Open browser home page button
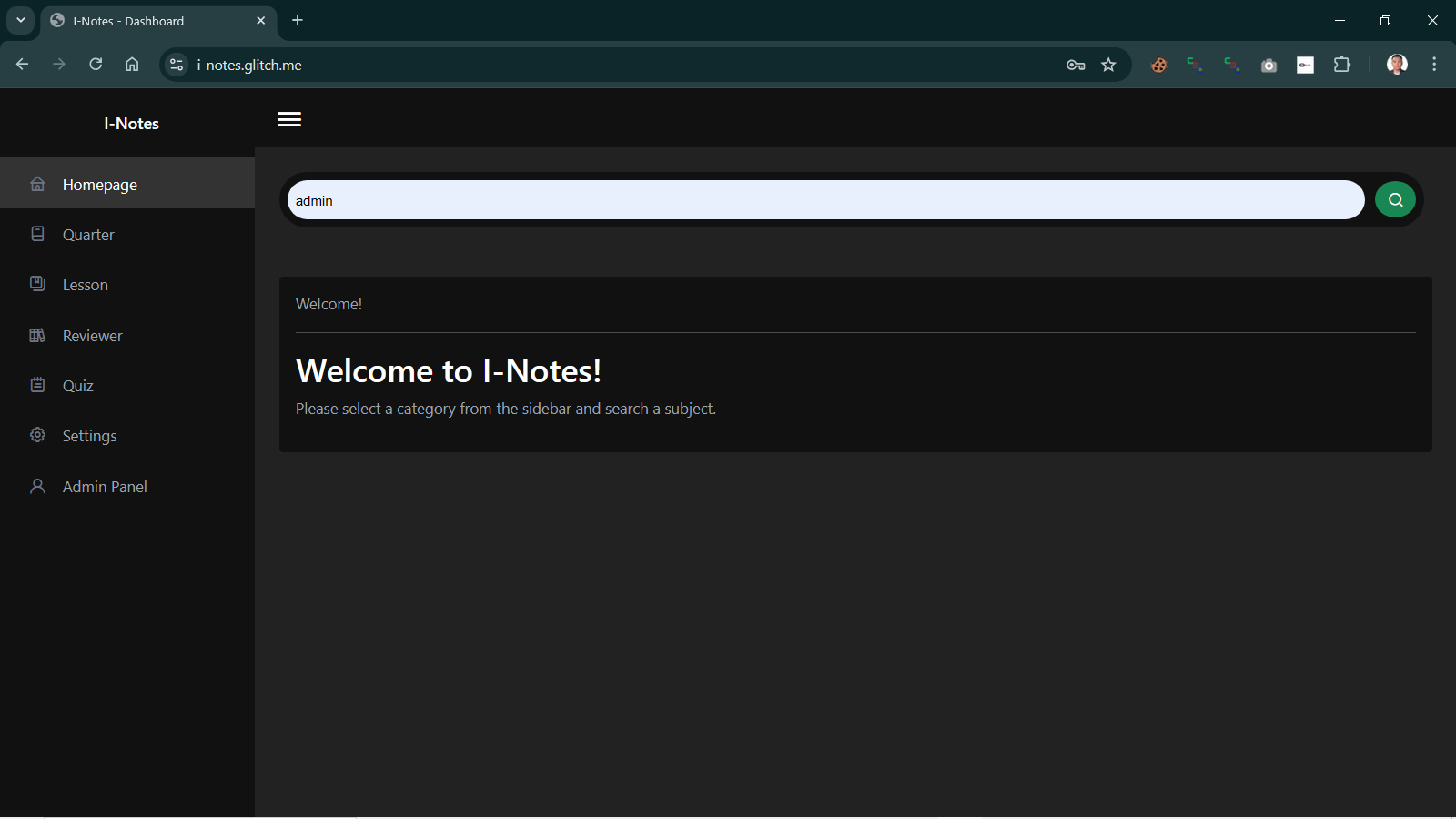 (132, 65)
